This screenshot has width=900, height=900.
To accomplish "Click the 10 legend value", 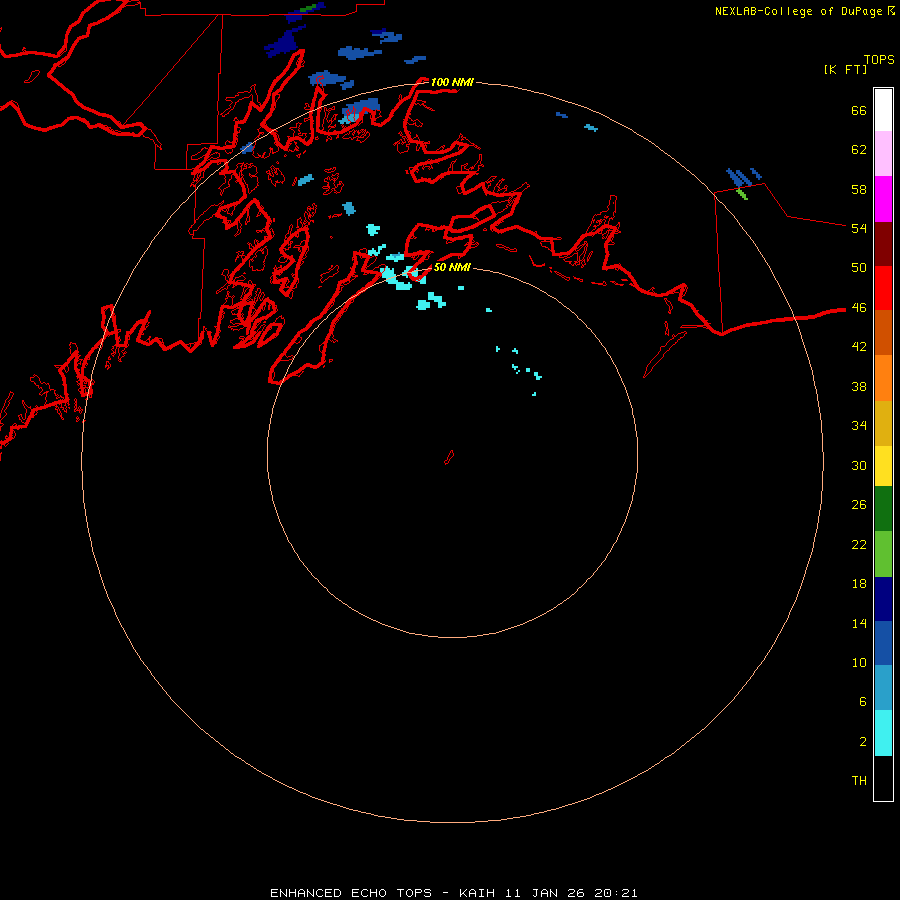I will (859, 663).
